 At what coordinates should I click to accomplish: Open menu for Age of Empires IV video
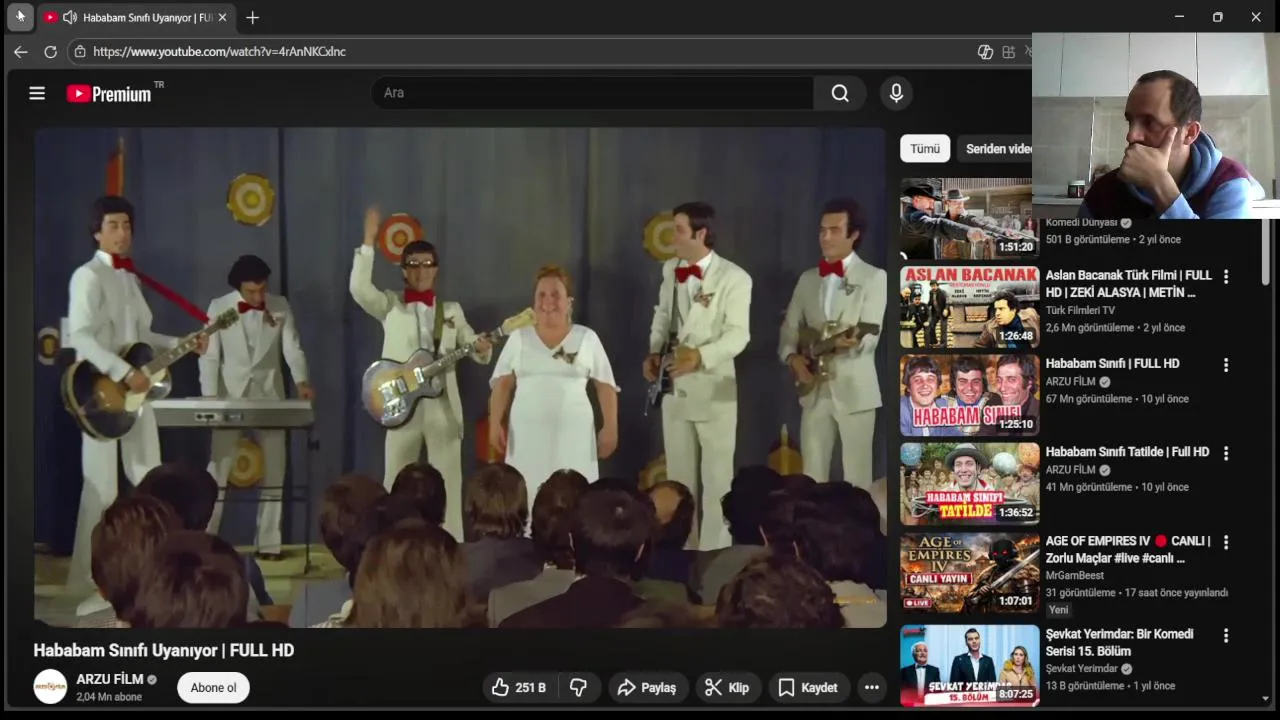1226,542
